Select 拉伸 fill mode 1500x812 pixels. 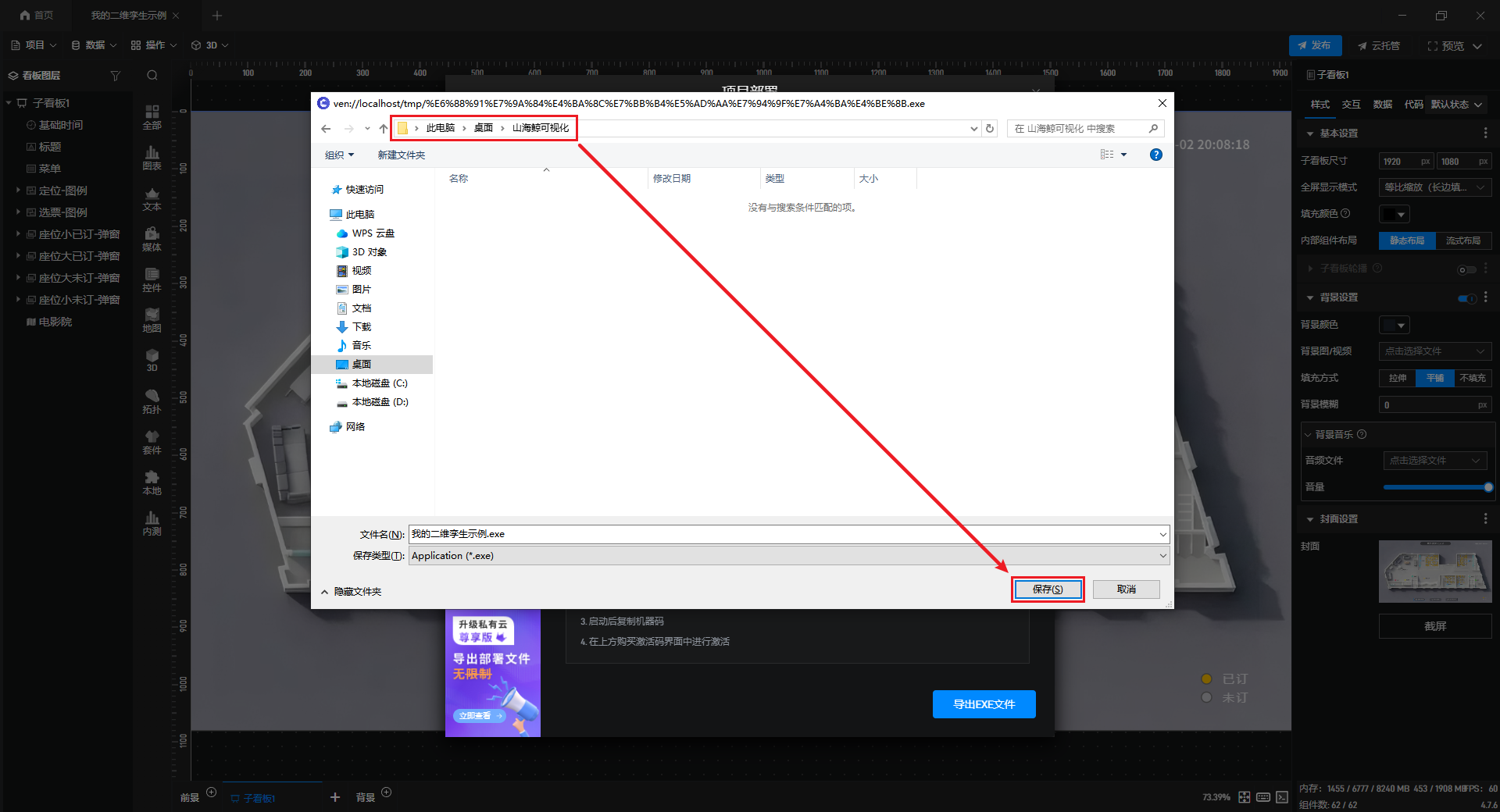coord(1398,378)
